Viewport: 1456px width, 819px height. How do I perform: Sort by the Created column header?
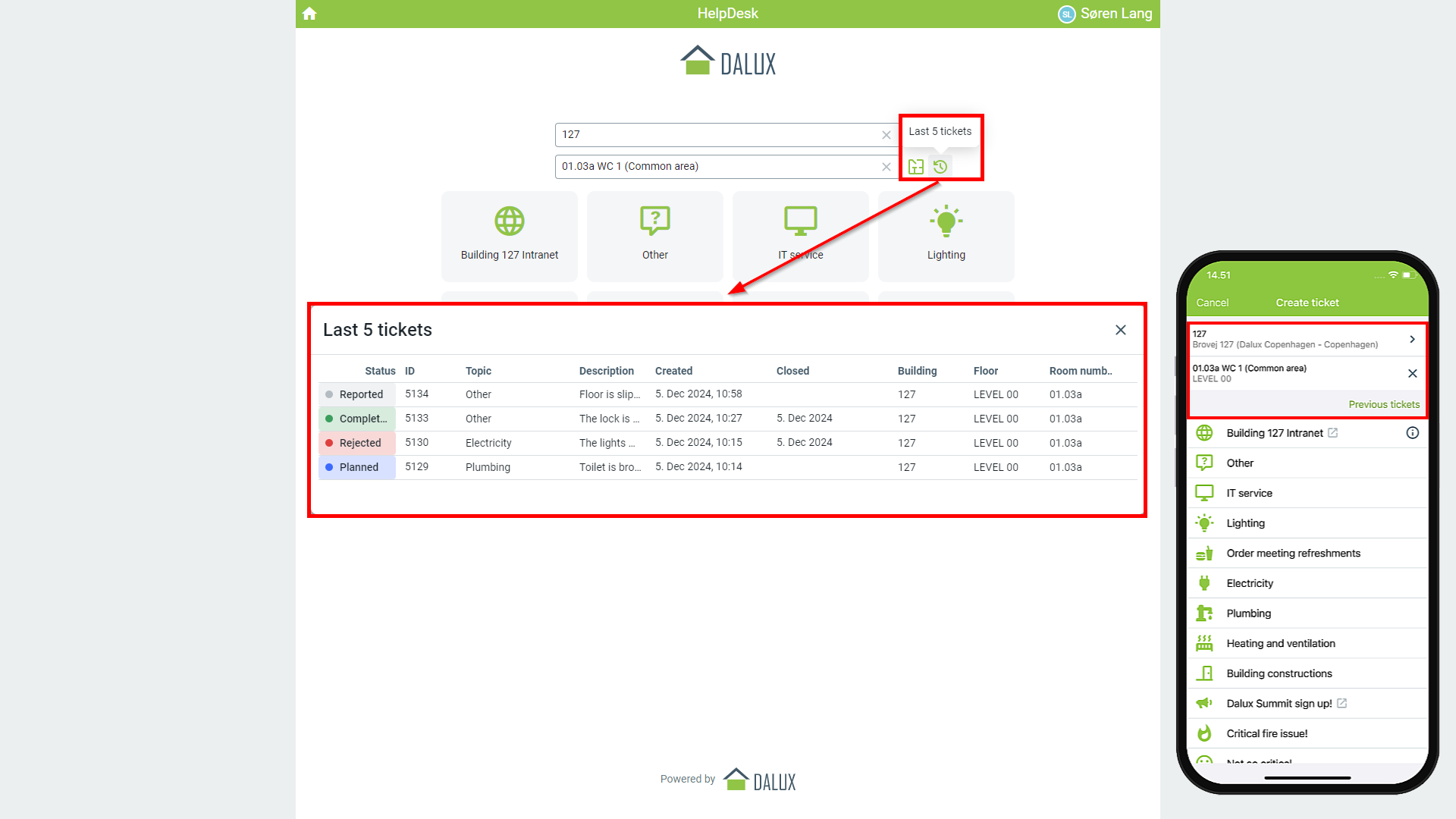click(673, 371)
